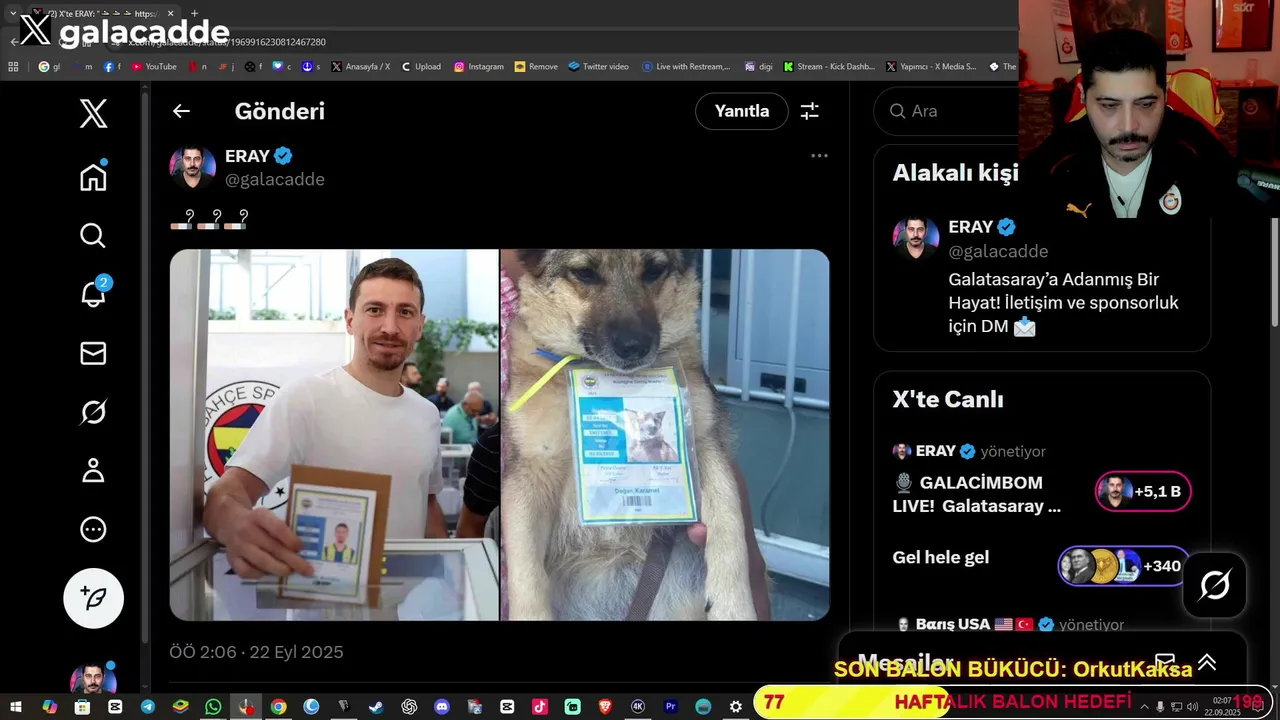Open Steam from the taskbar
This screenshot has width=1280, height=720.
[376, 707]
